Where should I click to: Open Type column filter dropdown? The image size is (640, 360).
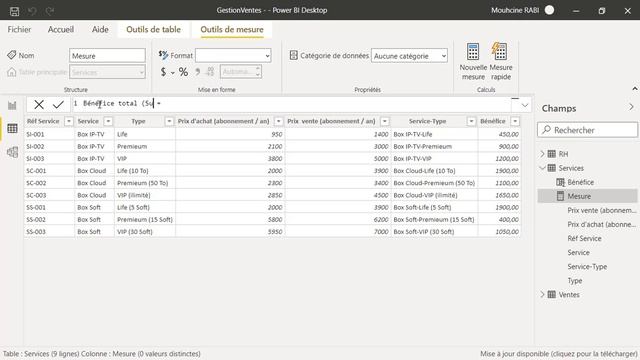169,121
